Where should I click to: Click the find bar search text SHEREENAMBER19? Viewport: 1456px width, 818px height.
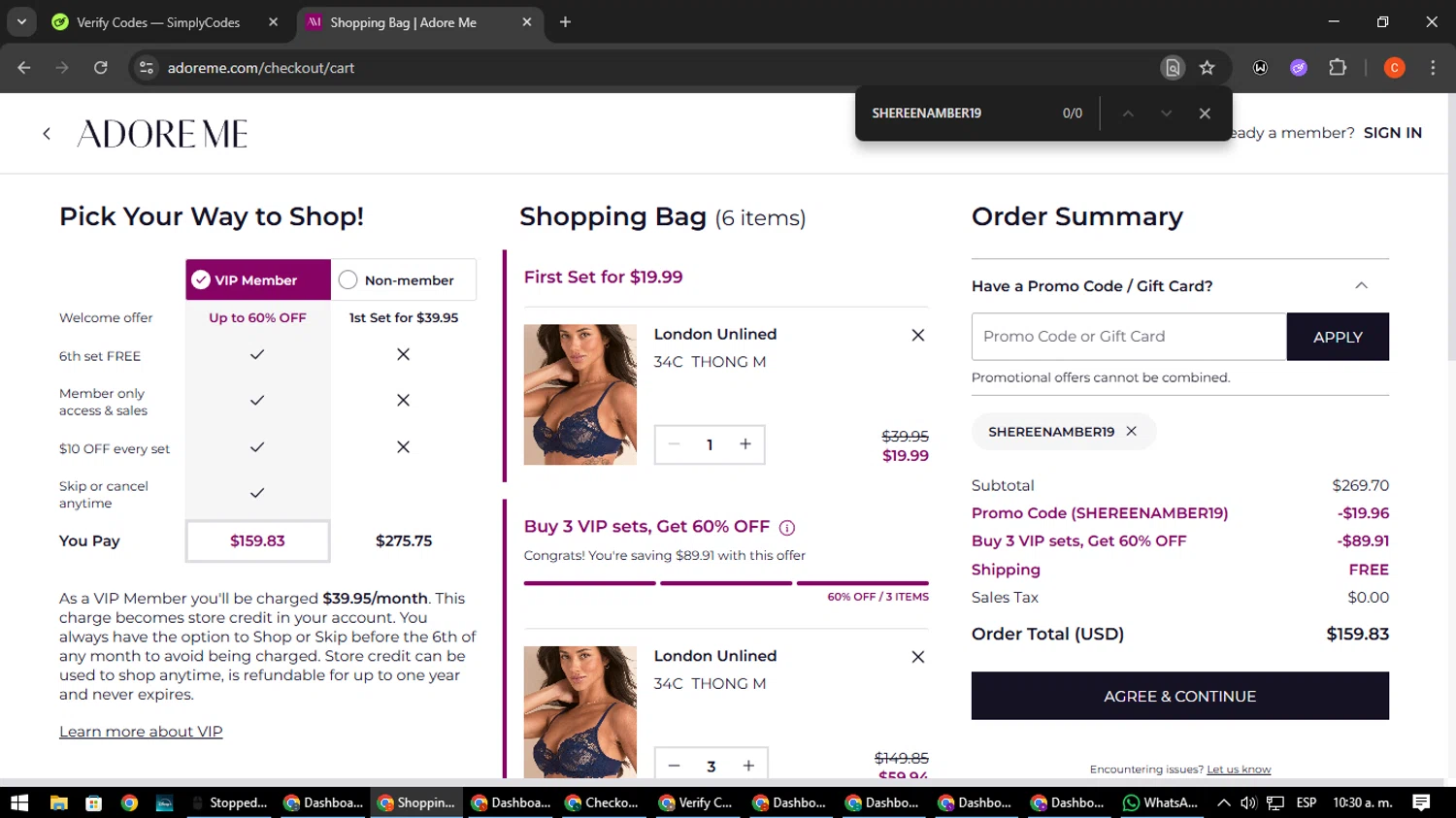[926, 114]
